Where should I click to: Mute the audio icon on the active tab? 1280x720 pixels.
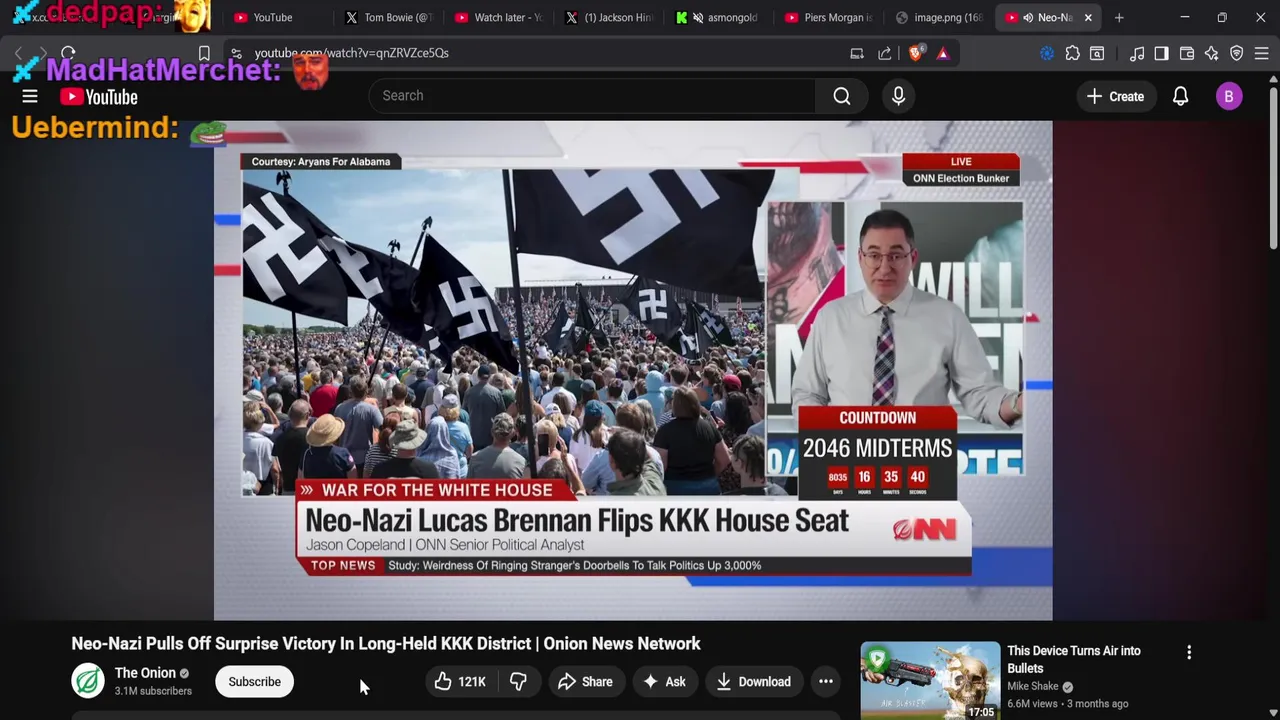[x=1027, y=17]
